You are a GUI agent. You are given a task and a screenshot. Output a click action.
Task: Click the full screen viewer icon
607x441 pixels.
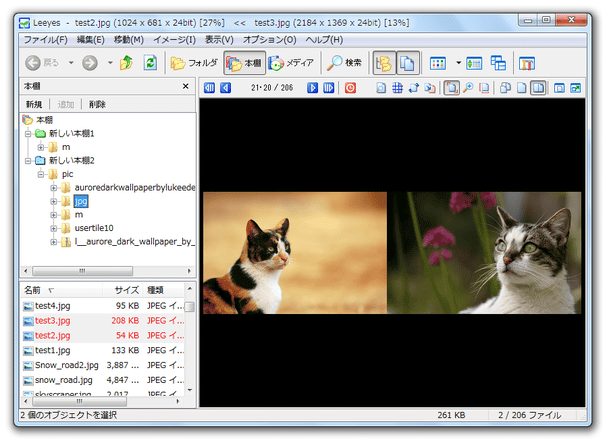point(575,88)
